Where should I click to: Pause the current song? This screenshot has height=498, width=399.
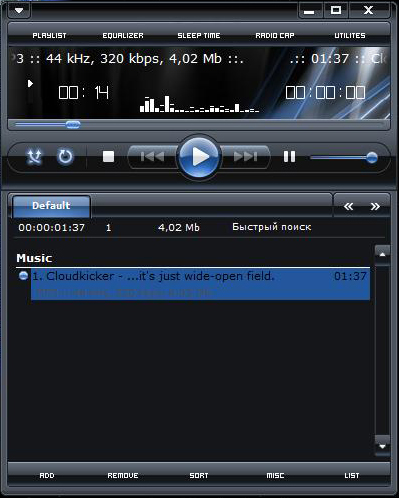289,156
